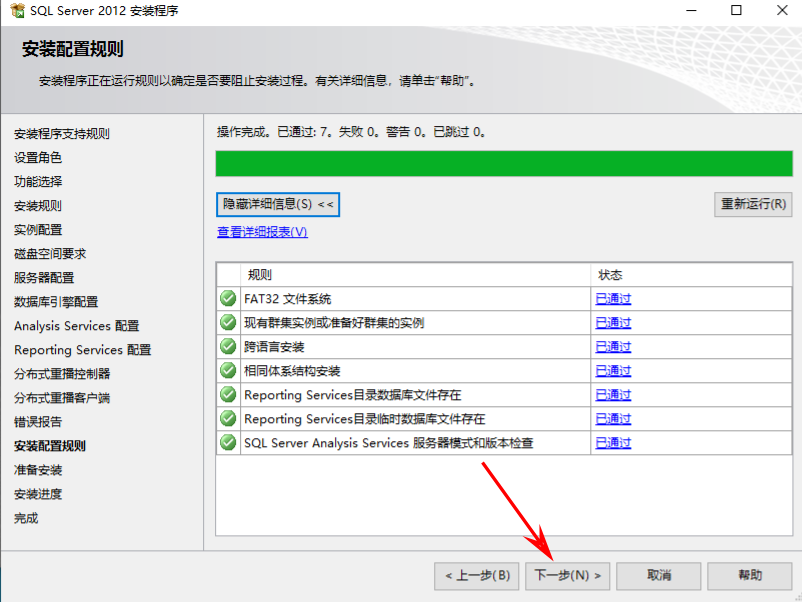Open 已通过 link for Reporting Services目录数据库文件存在

[613, 395]
